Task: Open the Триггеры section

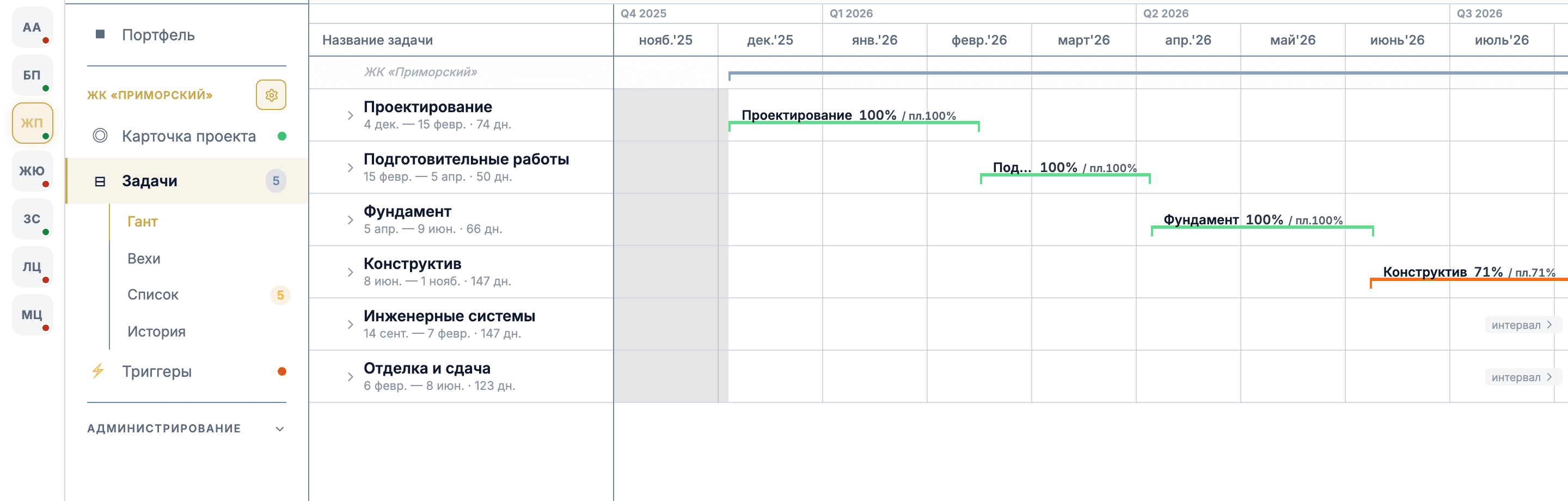Action: [x=157, y=371]
